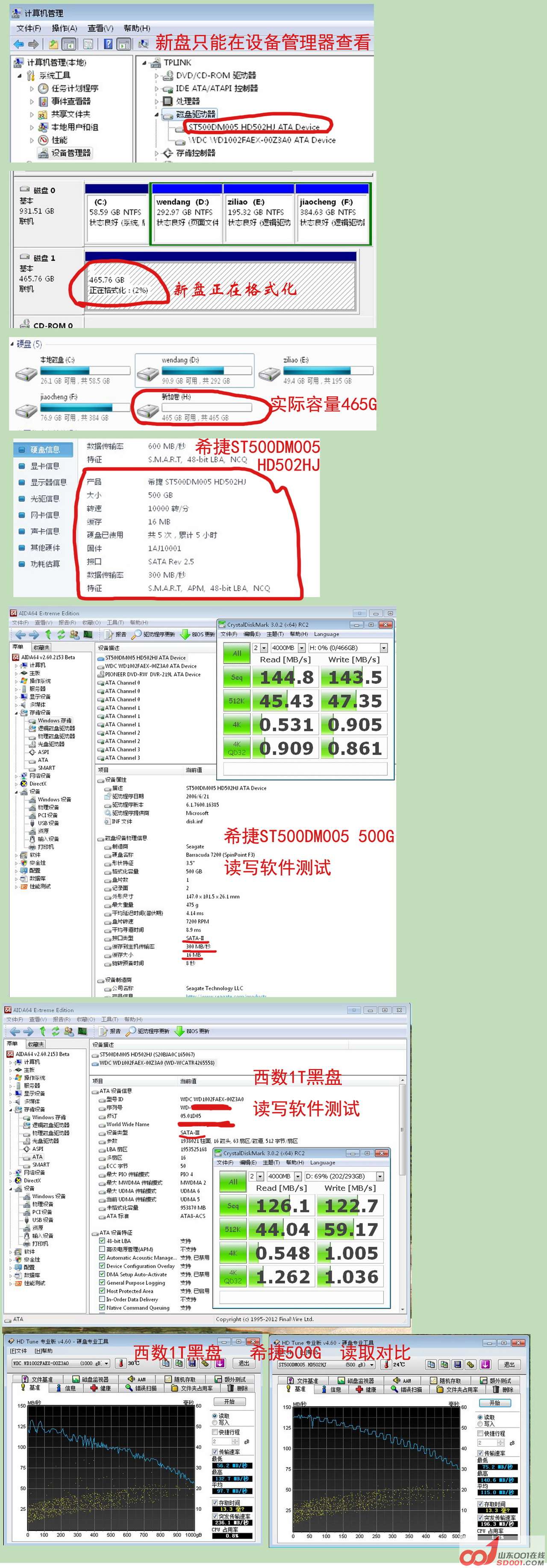Select 功耗估算 in the hardware sidebar
This screenshot has height=1568, width=547.
coord(44,564)
